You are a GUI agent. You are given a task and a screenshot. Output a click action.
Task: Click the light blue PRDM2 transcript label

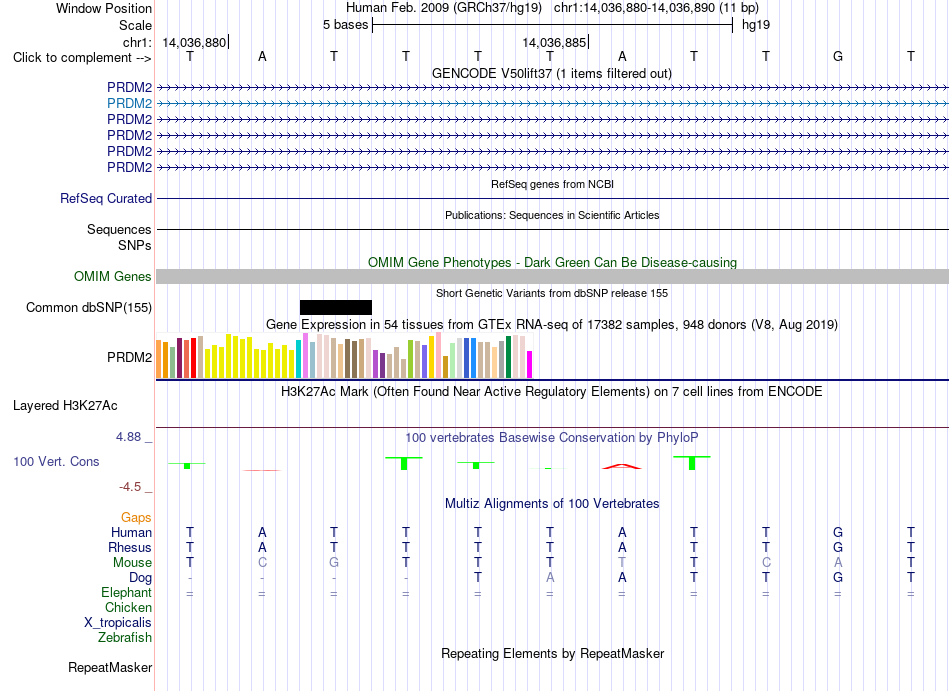point(129,104)
